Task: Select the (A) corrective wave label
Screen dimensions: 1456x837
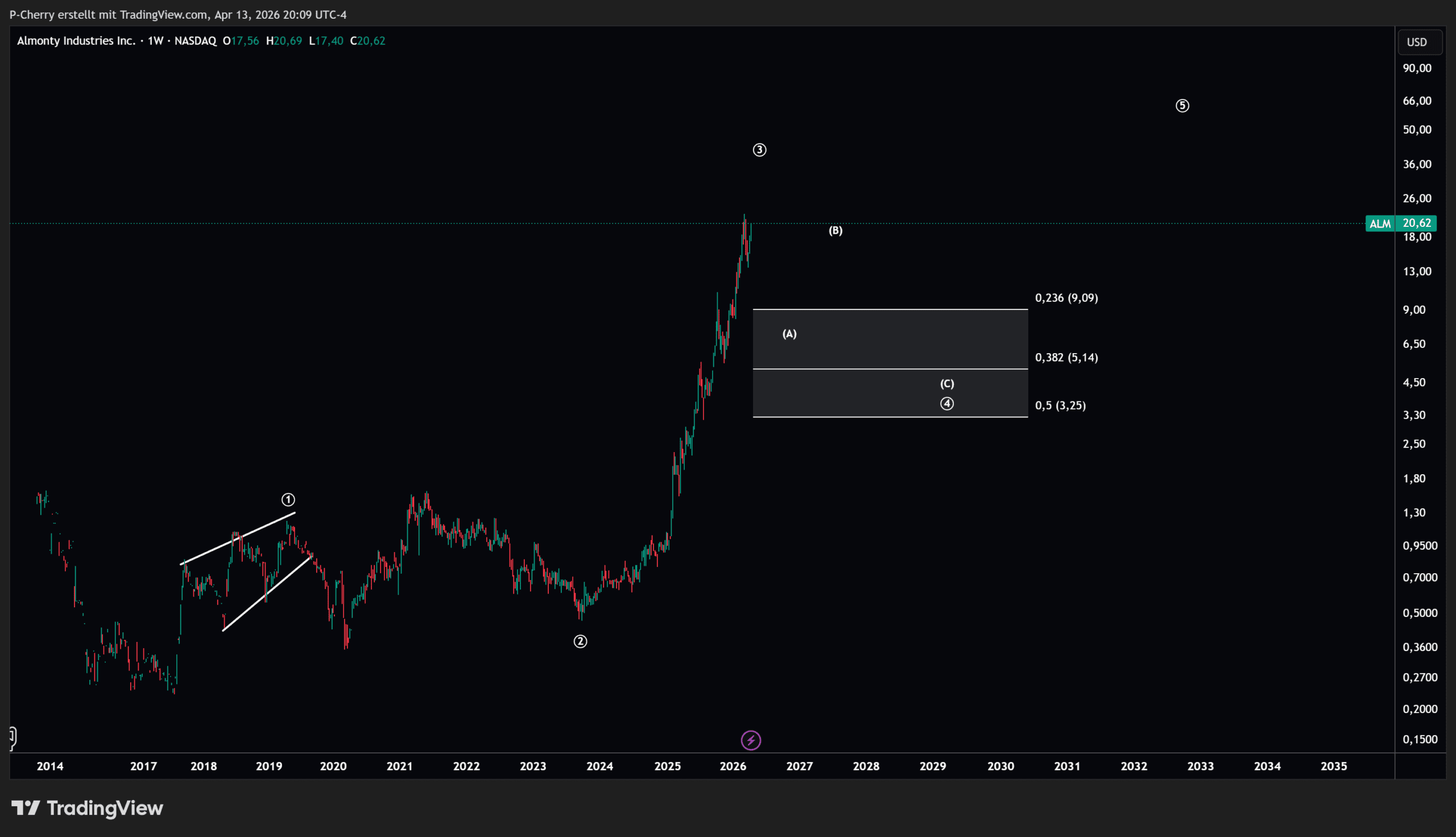Action: click(789, 334)
